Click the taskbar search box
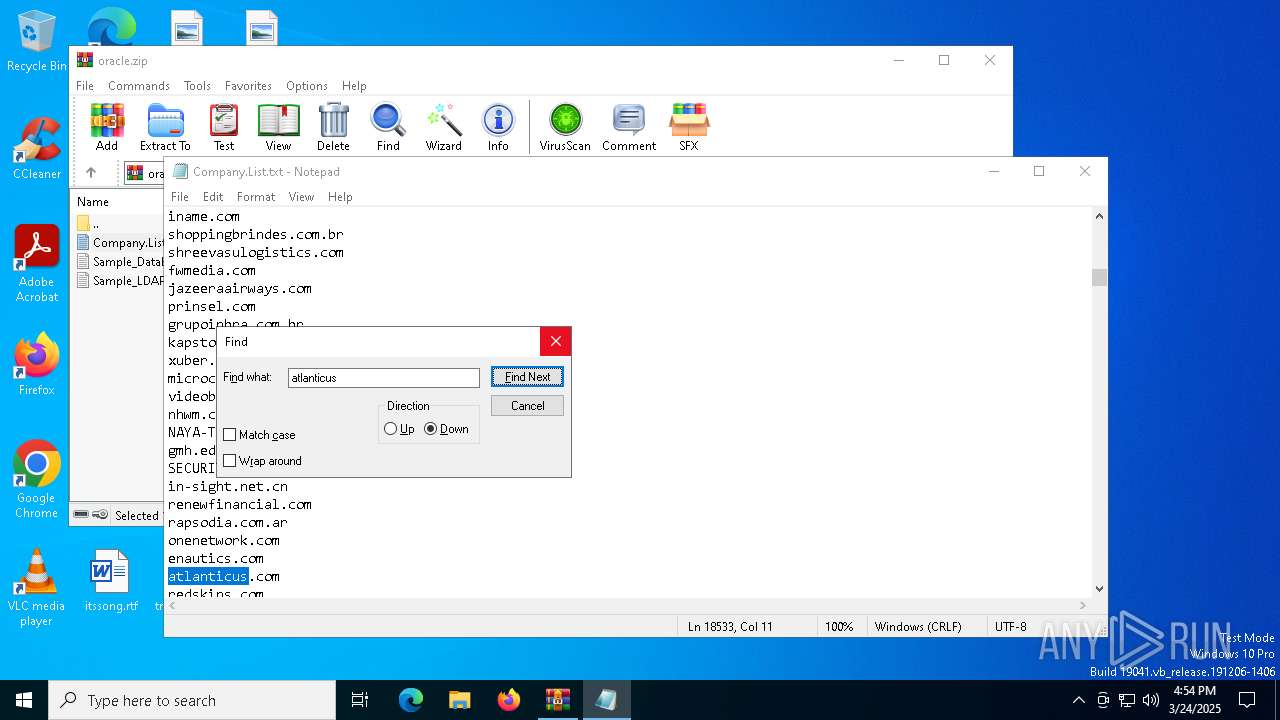 [x=192, y=700]
